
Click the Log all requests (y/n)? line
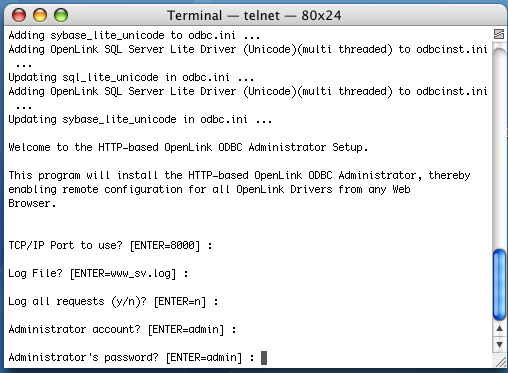click(113, 302)
